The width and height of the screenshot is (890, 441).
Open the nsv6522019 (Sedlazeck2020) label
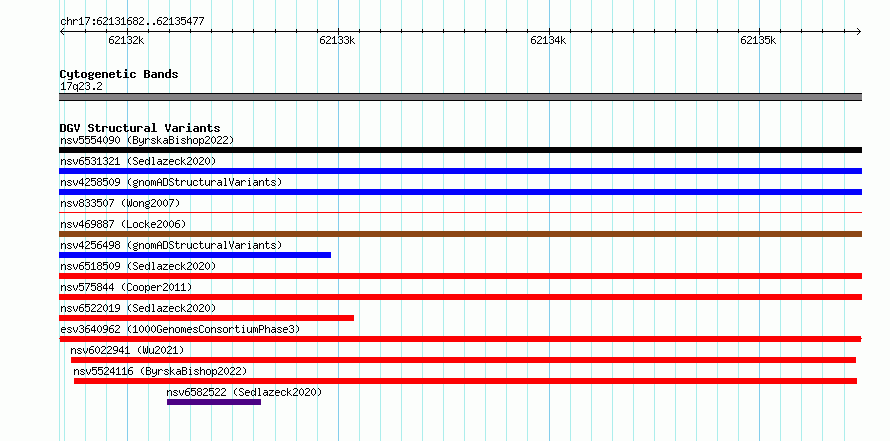(138, 308)
